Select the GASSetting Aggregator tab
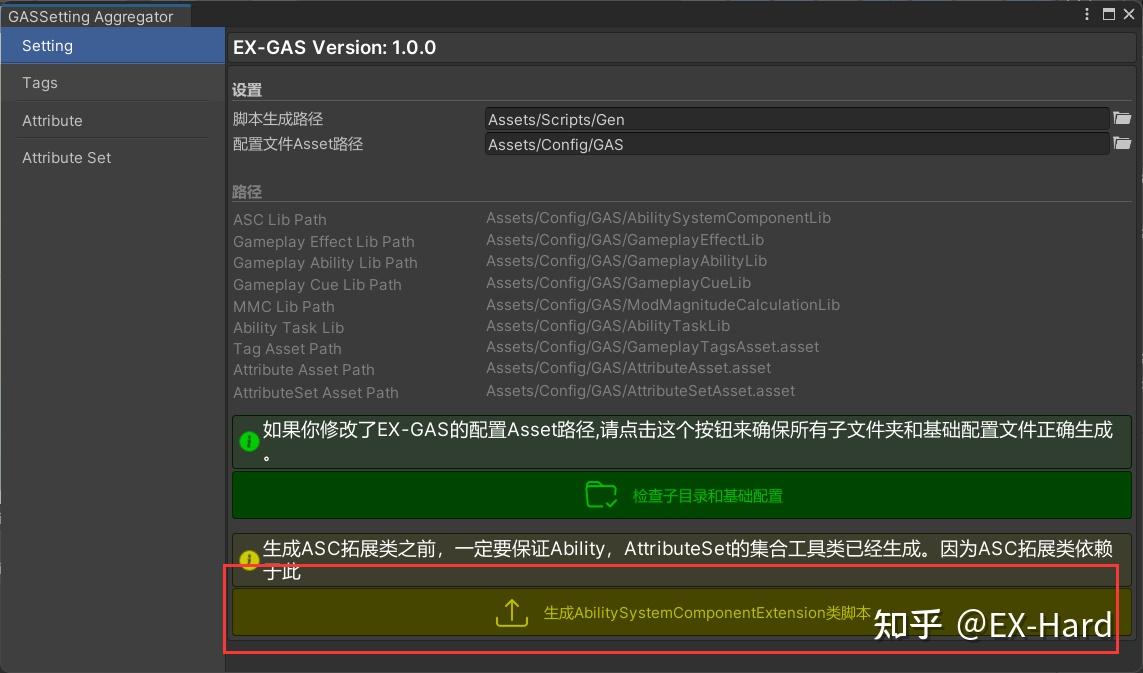The width and height of the screenshot is (1143, 673). 90,16
